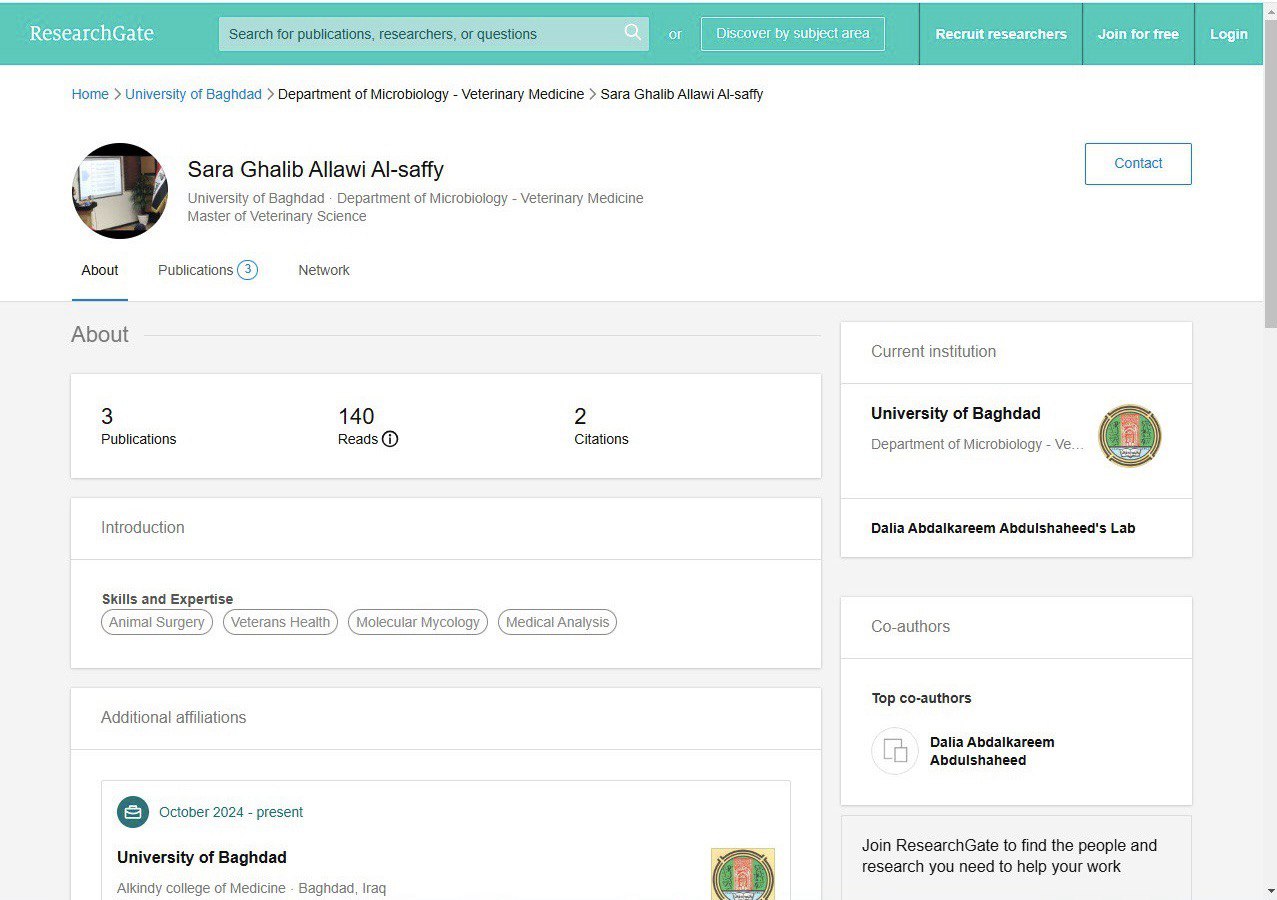The height and width of the screenshot is (900, 1277).
Task: Select the Animal Surgery skill tag
Action: click(x=157, y=622)
